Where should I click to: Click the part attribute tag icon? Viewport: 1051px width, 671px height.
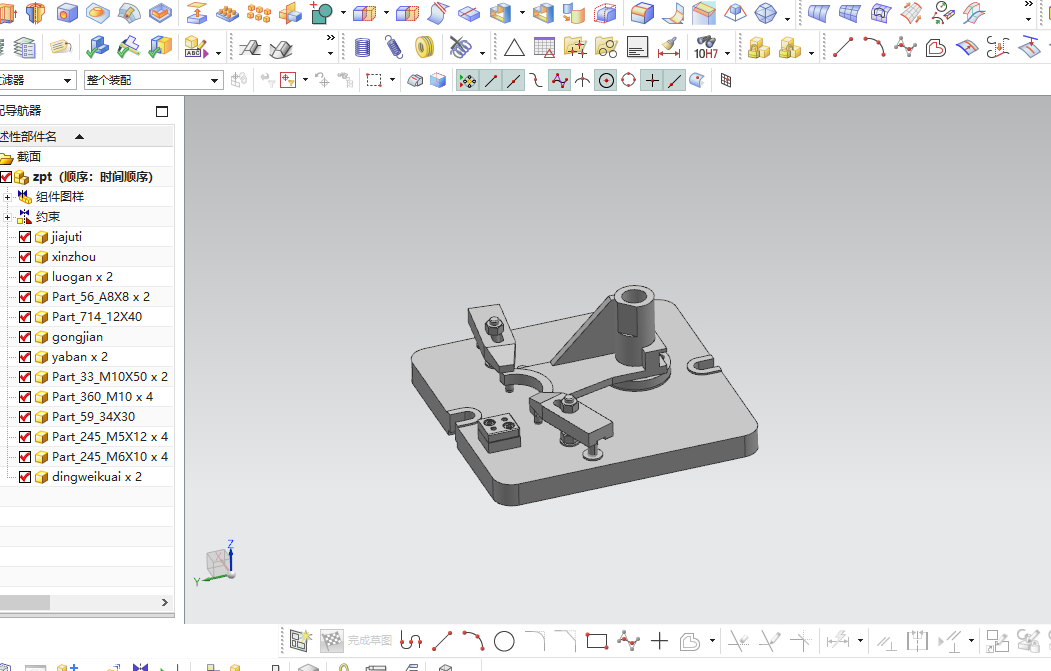60,47
